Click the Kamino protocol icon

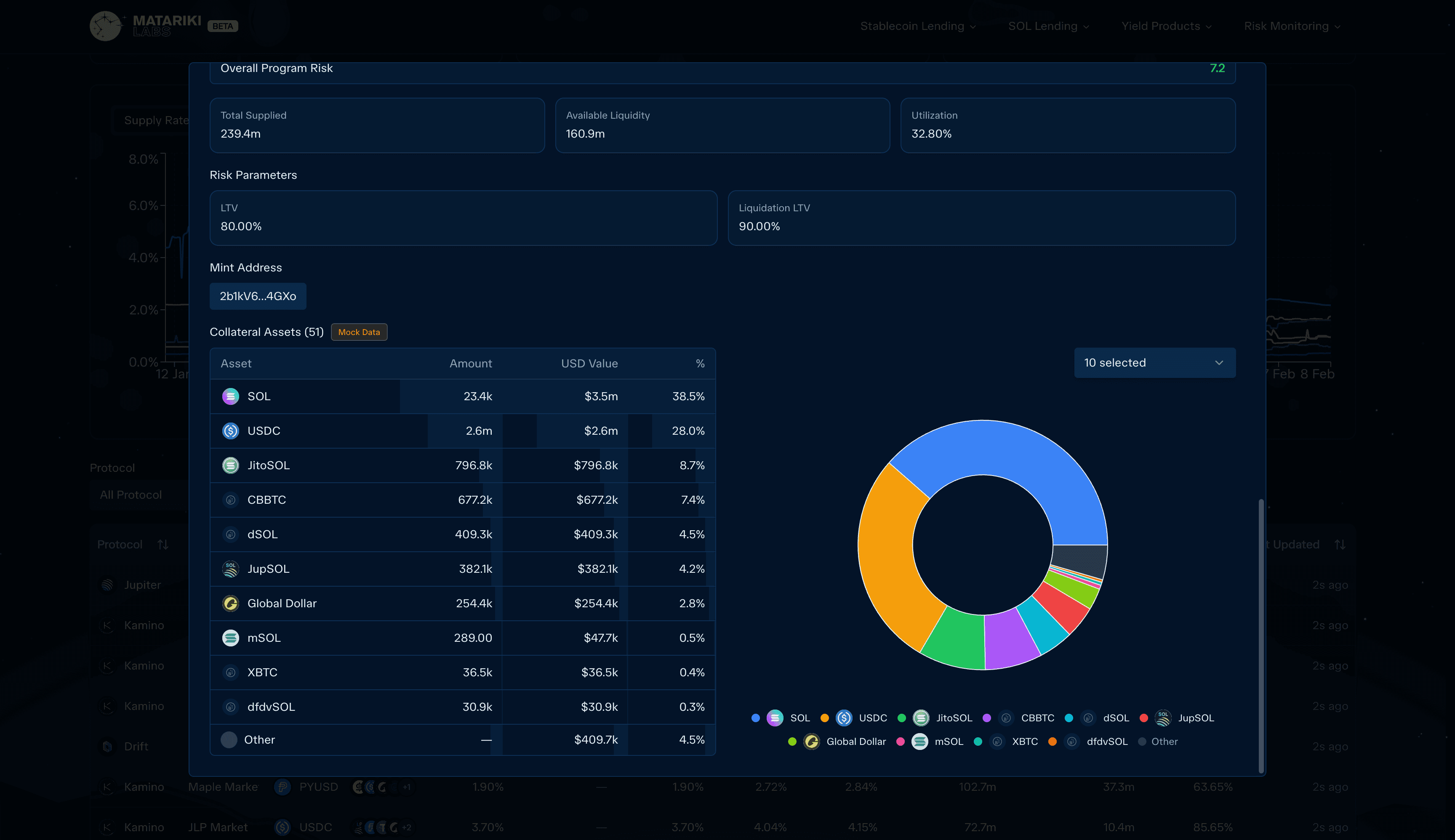[107, 625]
